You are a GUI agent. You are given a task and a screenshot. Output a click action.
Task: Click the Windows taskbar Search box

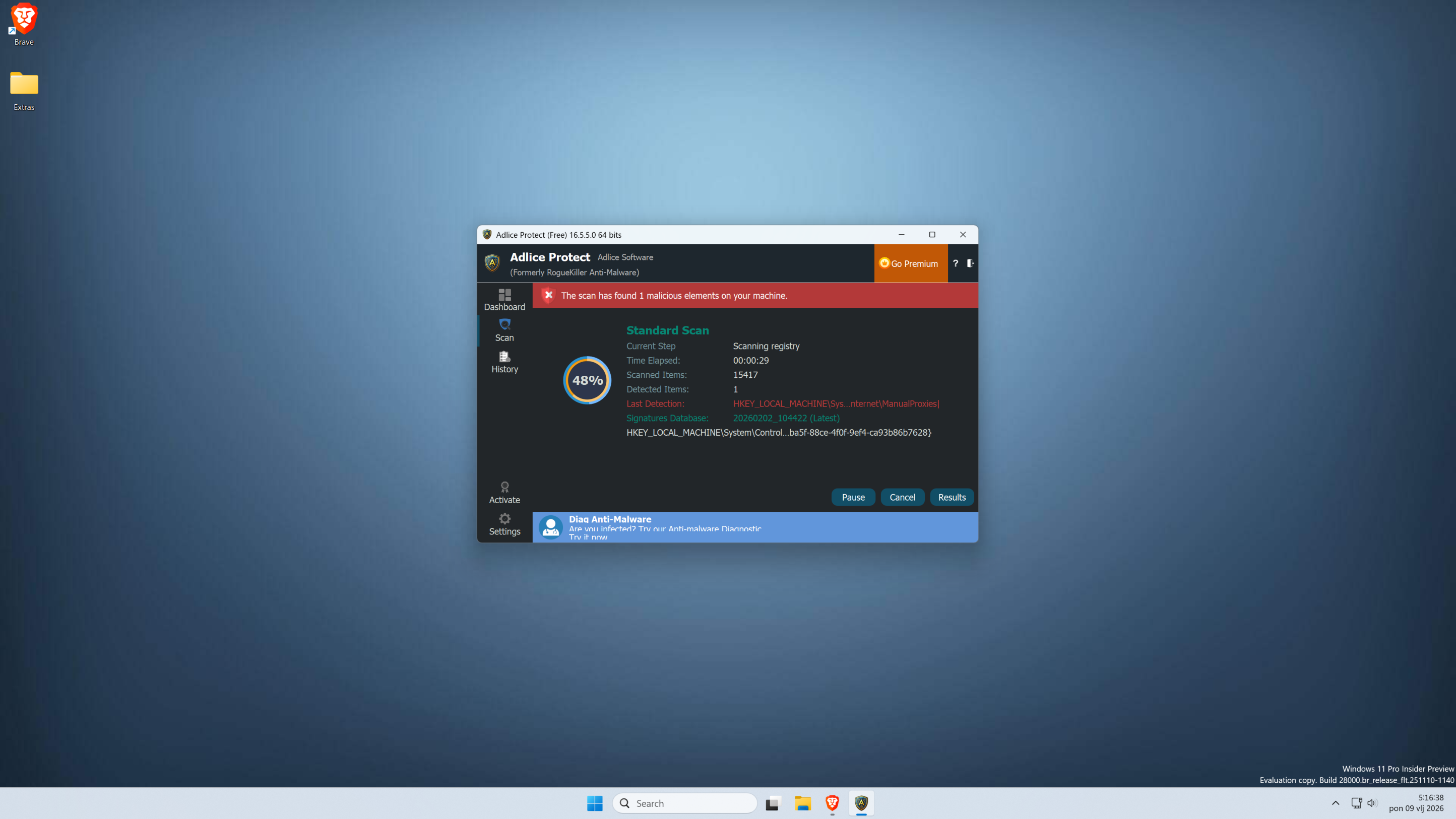[x=684, y=802]
